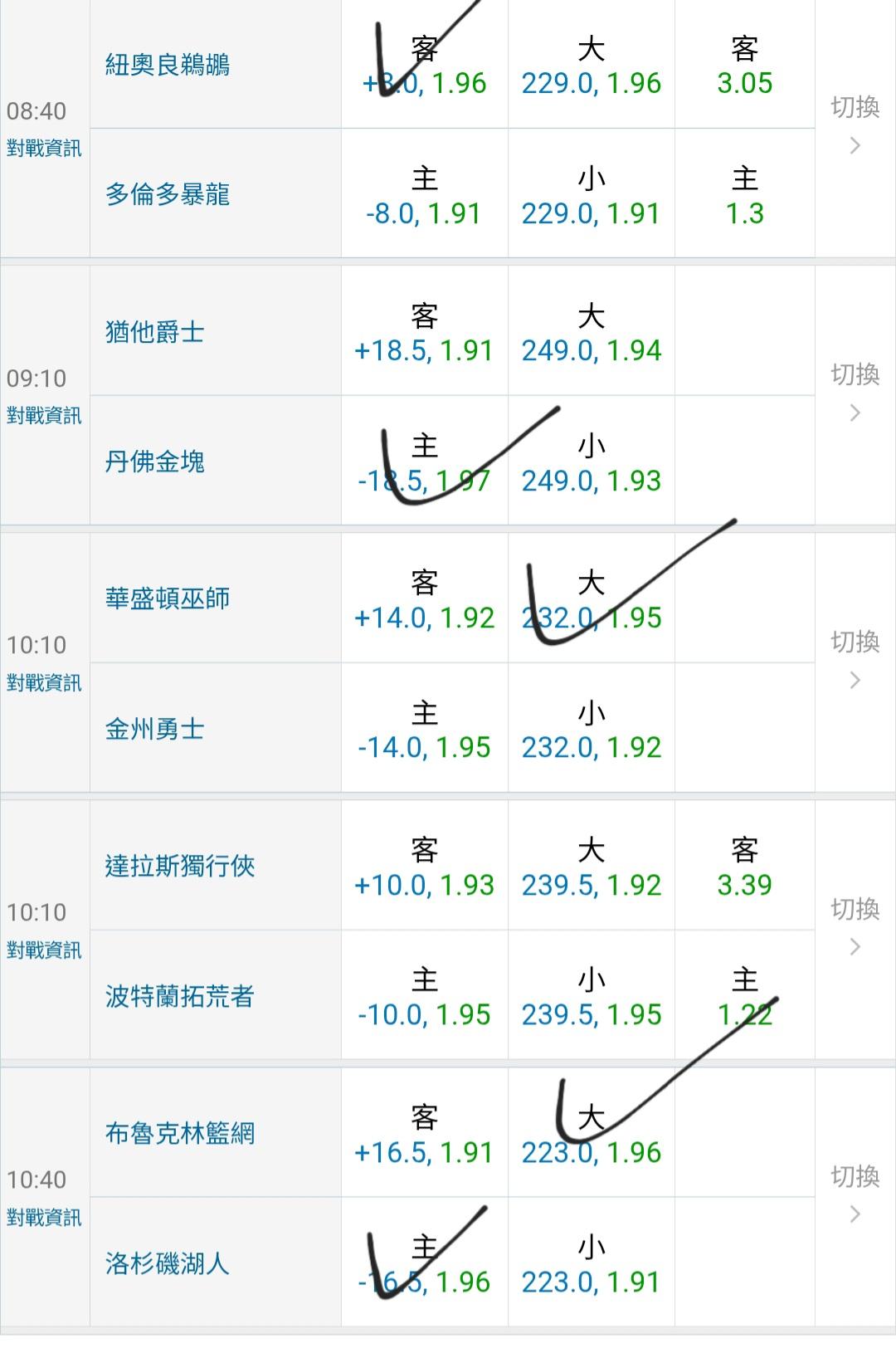Open 對戰資訊 link for the 08:40 game
The image size is (896, 1353).
click(44, 149)
